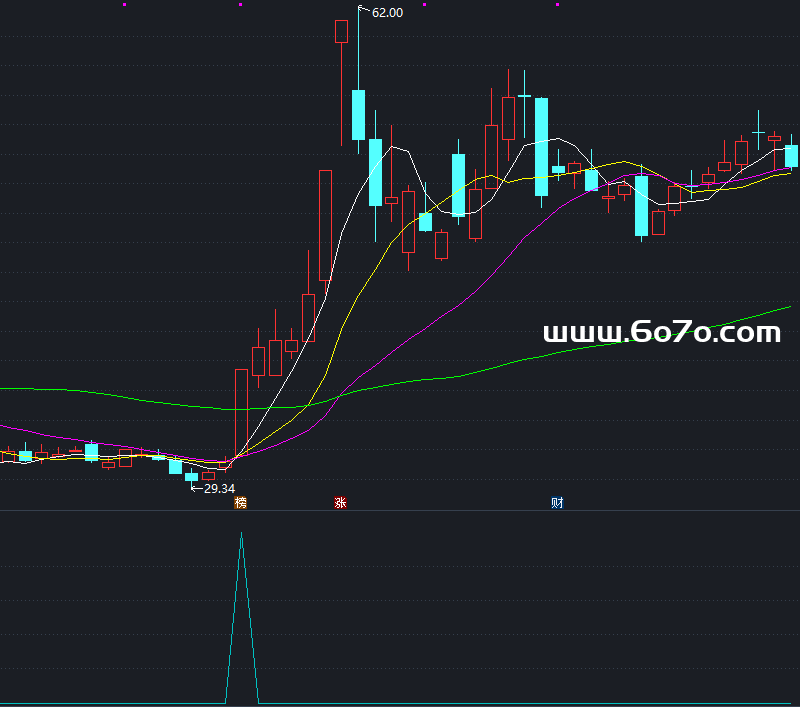Click the indicator spike peak in the lower panel

pyautogui.click(x=241, y=534)
